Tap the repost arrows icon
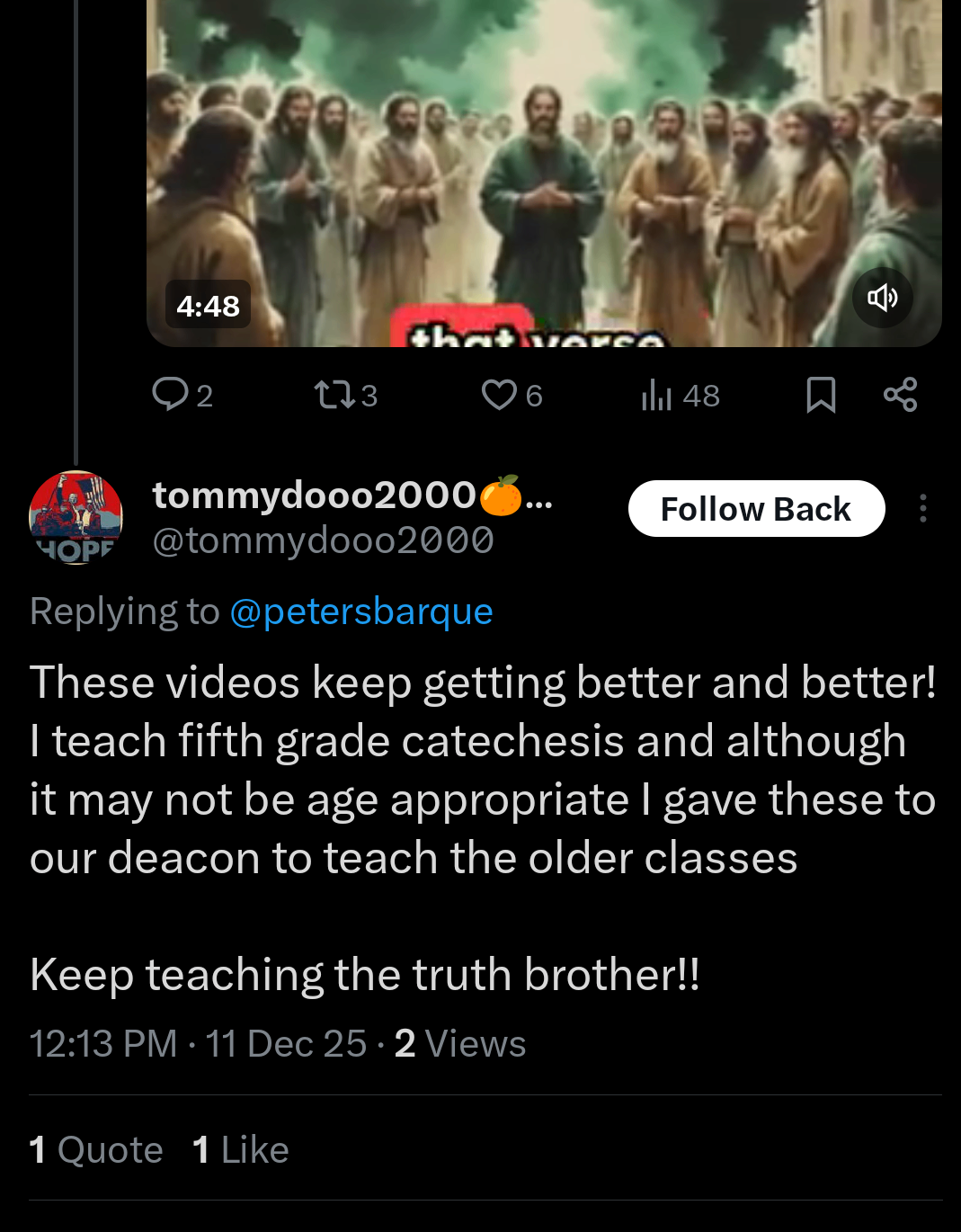Screen dimensions: 961x1232 pyautogui.click(x=334, y=395)
